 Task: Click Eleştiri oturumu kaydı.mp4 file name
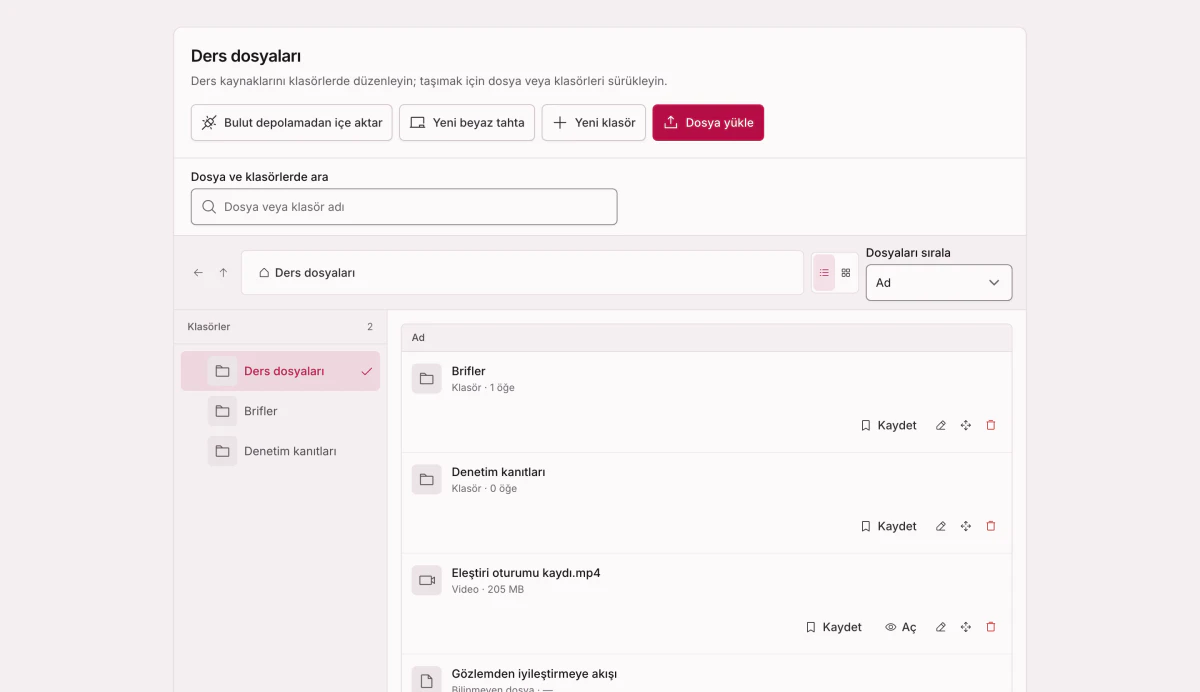click(x=526, y=573)
